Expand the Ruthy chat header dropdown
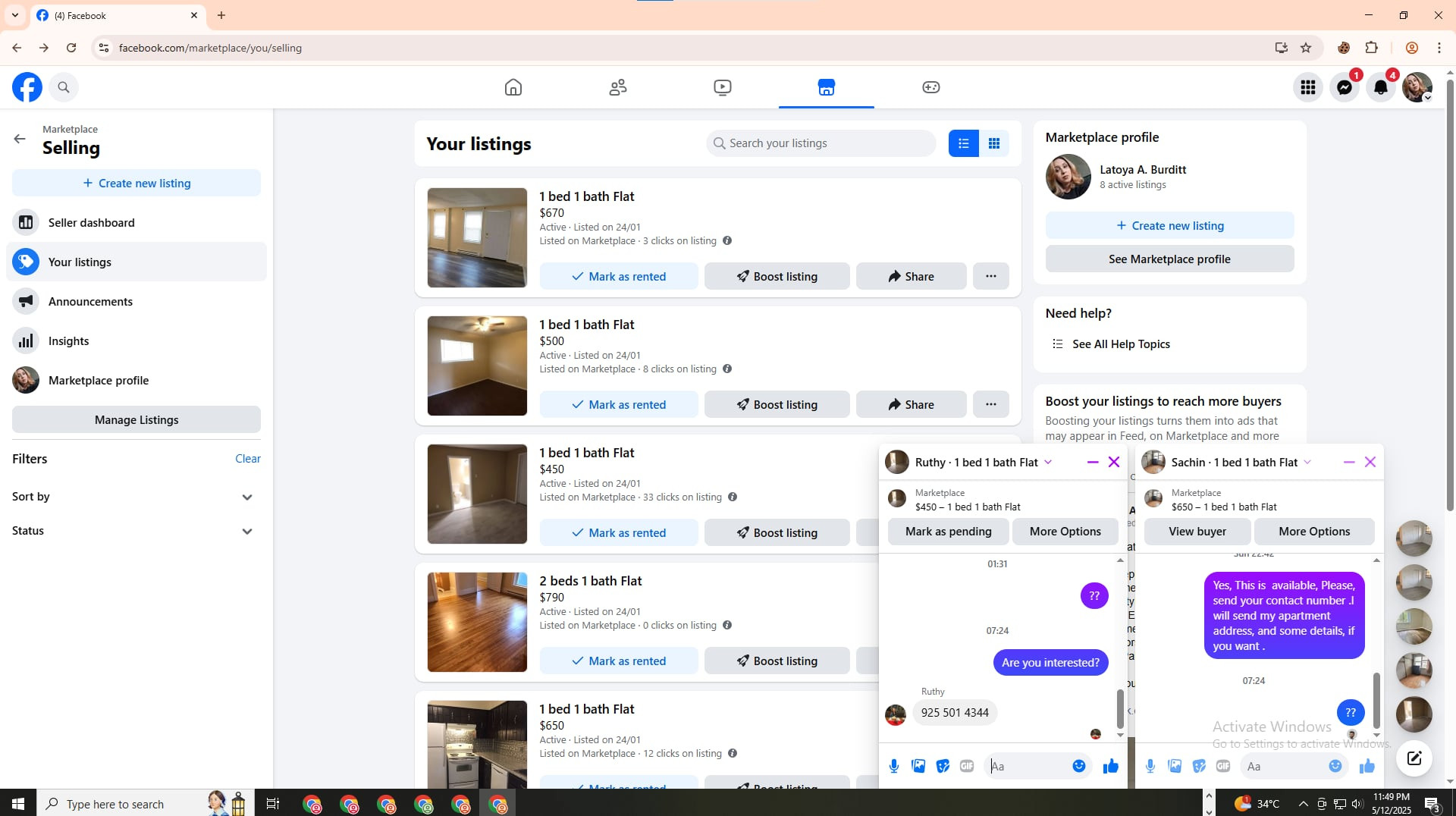Viewport: 1456px width, 816px height. point(1048,462)
